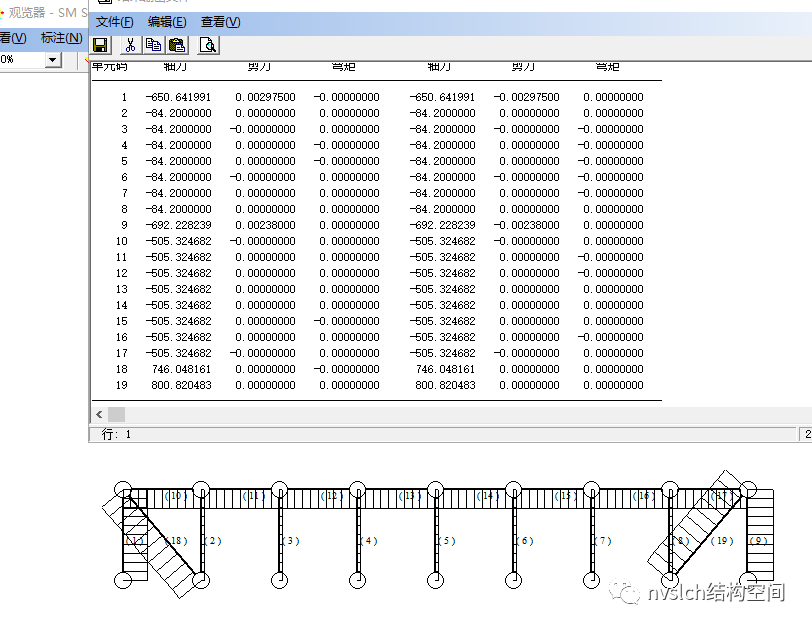Select first -84.2000000 value in row 5
Screen dimensions: 812x628
pos(178,162)
